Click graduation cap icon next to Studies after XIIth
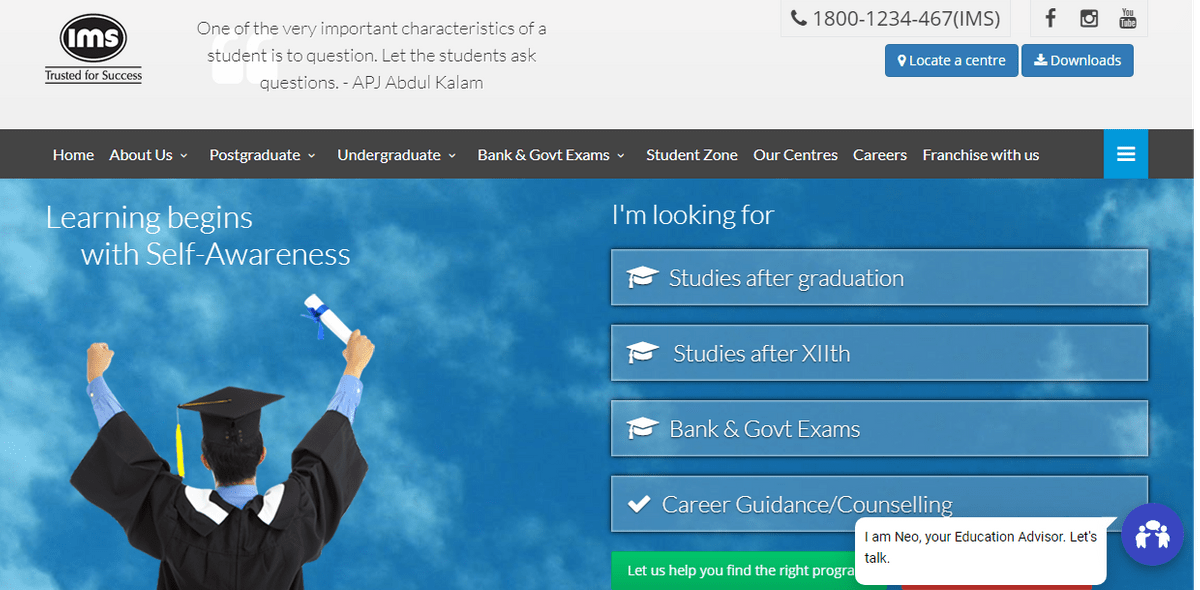The height and width of the screenshot is (590, 1200). [642, 353]
